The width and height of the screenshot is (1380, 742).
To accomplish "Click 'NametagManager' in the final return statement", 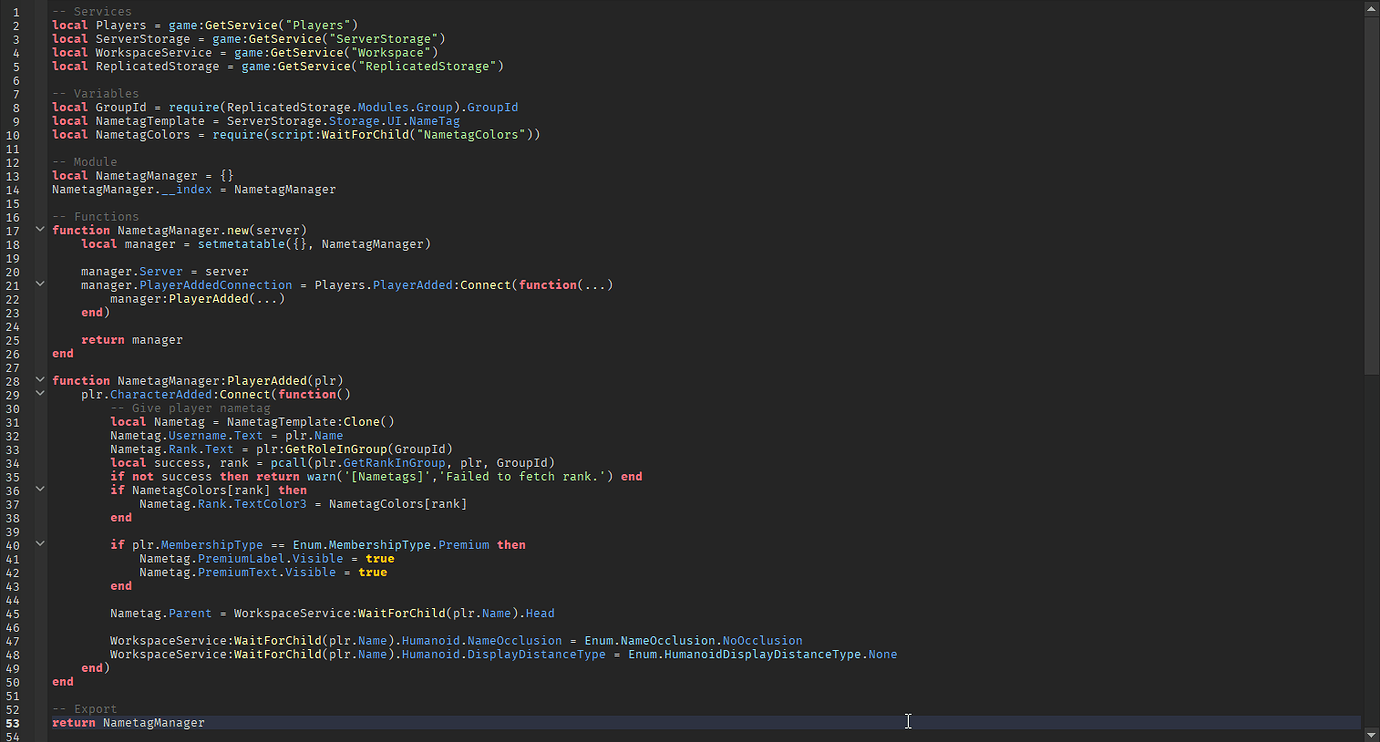I will (153, 722).
